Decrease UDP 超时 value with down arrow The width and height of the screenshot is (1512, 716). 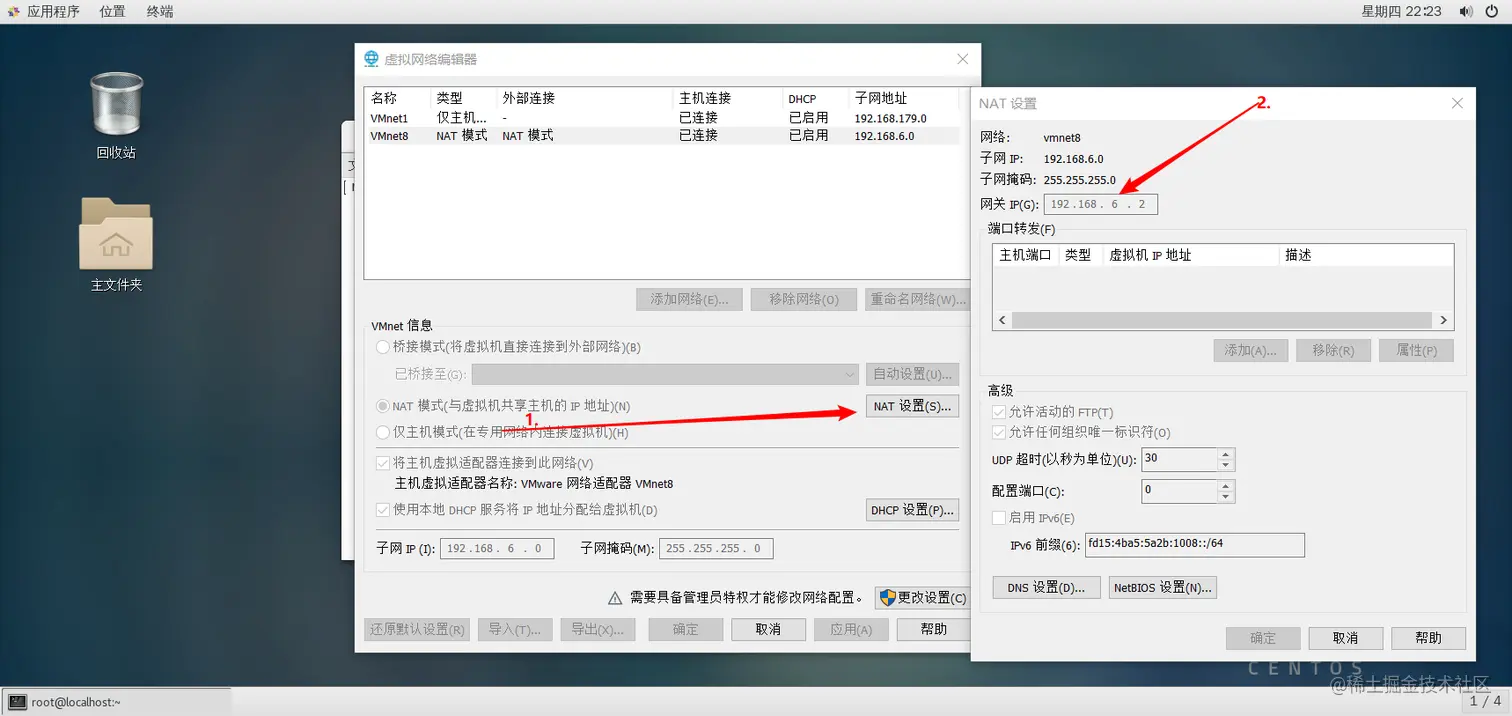pyautogui.click(x=1226, y=466)
